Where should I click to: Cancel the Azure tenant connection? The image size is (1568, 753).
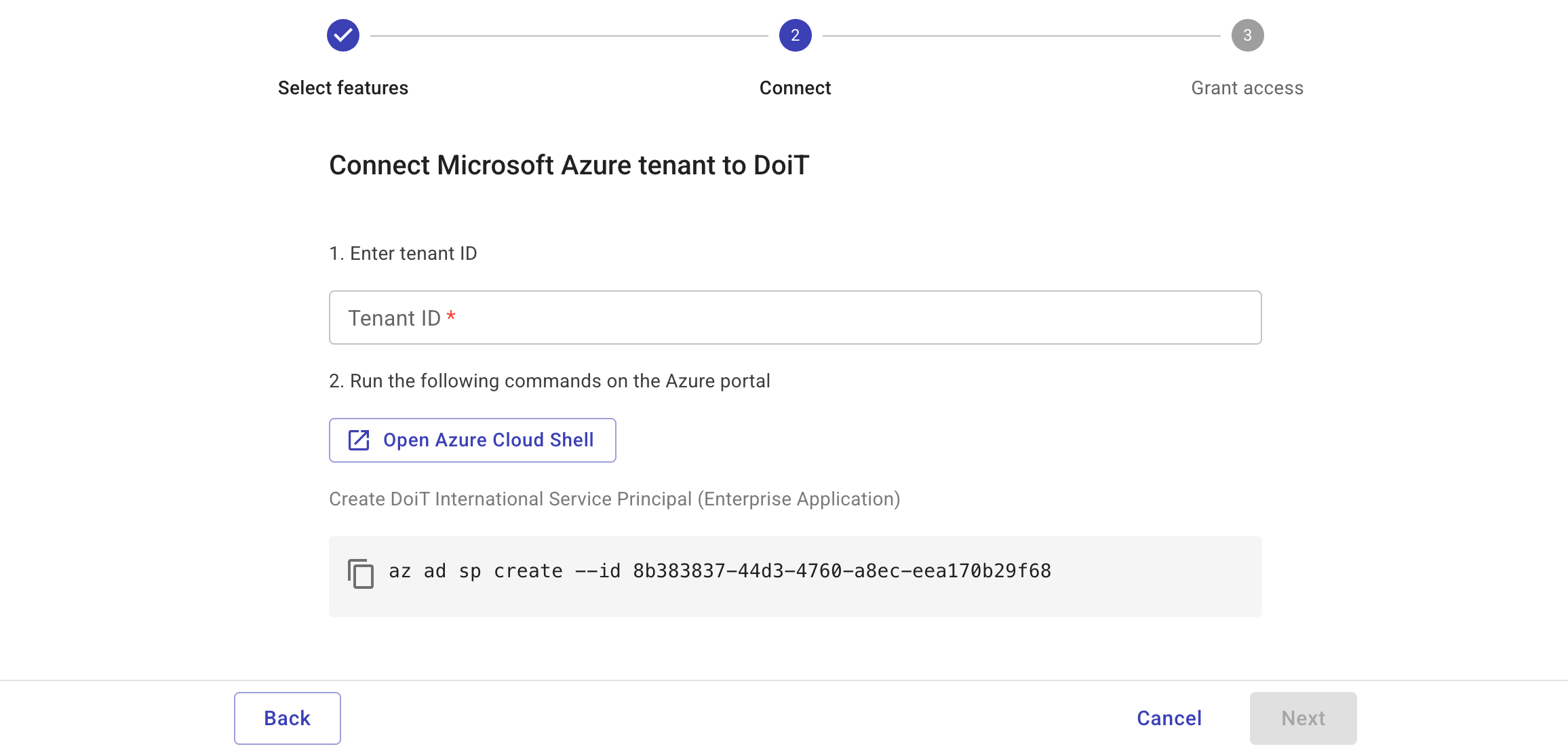pyautogui.click(x=1169, y=718)
